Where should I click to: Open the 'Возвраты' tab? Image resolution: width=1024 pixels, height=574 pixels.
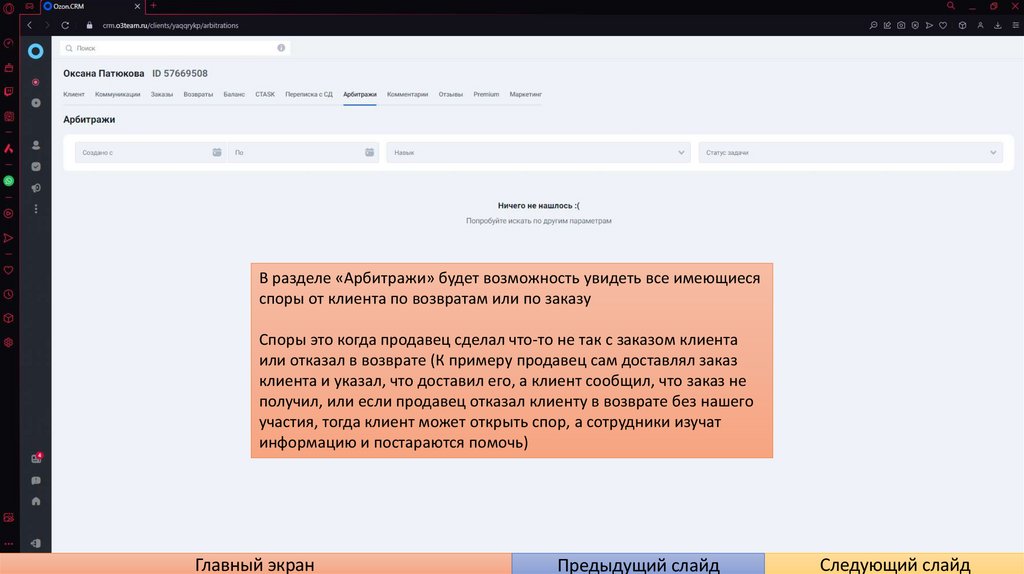pyautogui.click(x=198, y=94)
